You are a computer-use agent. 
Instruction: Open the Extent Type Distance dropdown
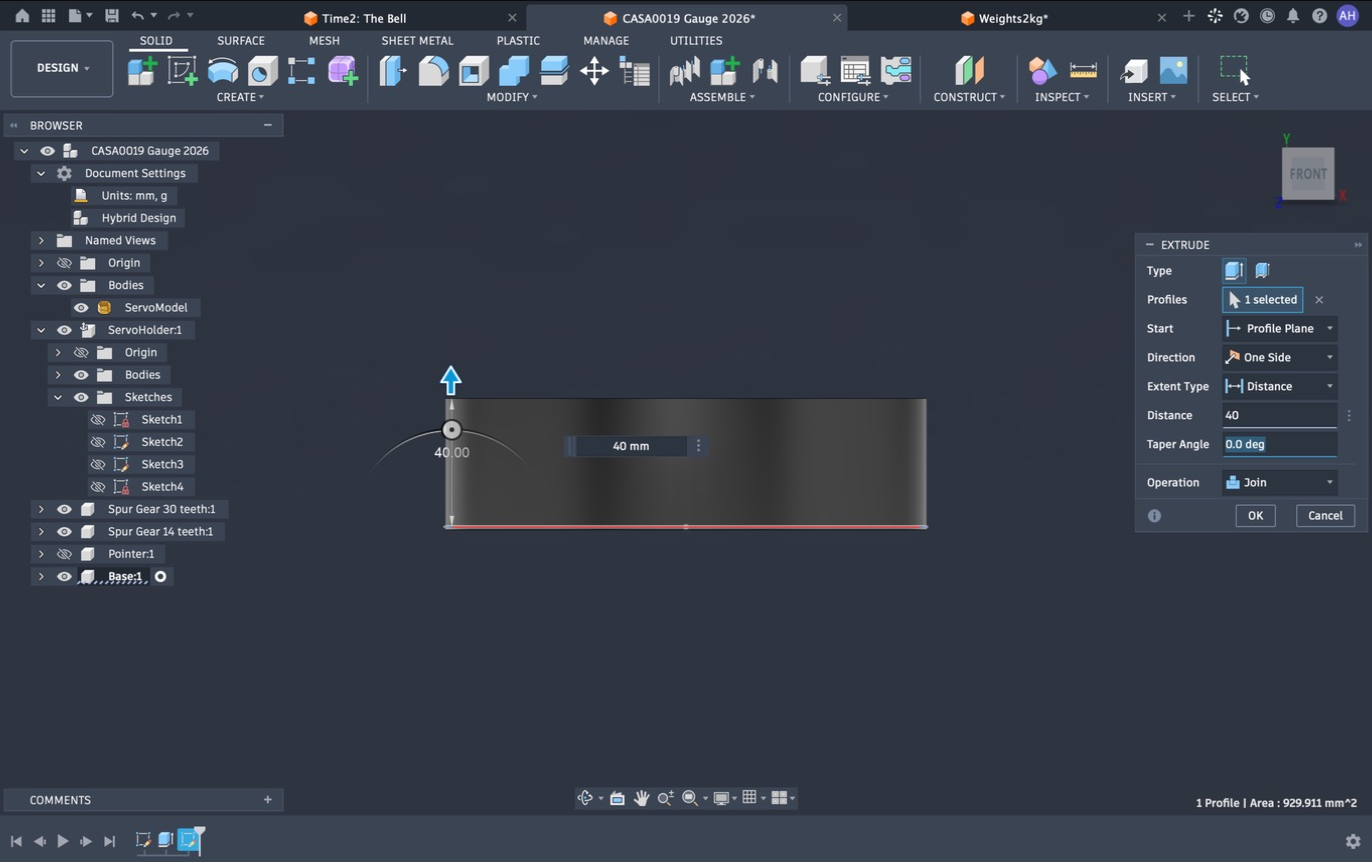tap(1280, 386)
